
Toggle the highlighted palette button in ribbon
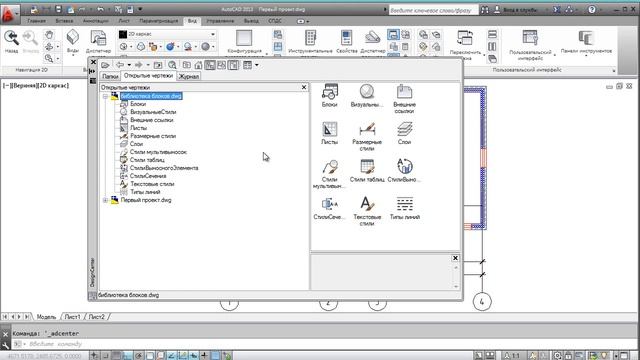(x=393, y=35)
